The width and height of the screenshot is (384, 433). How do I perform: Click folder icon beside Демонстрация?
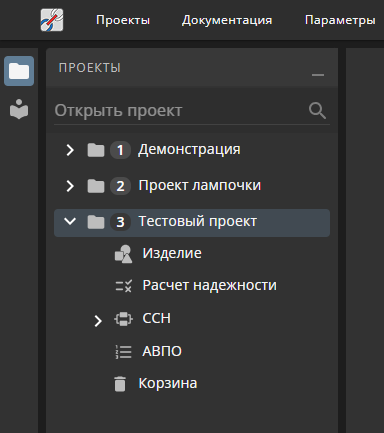(96, 150)
